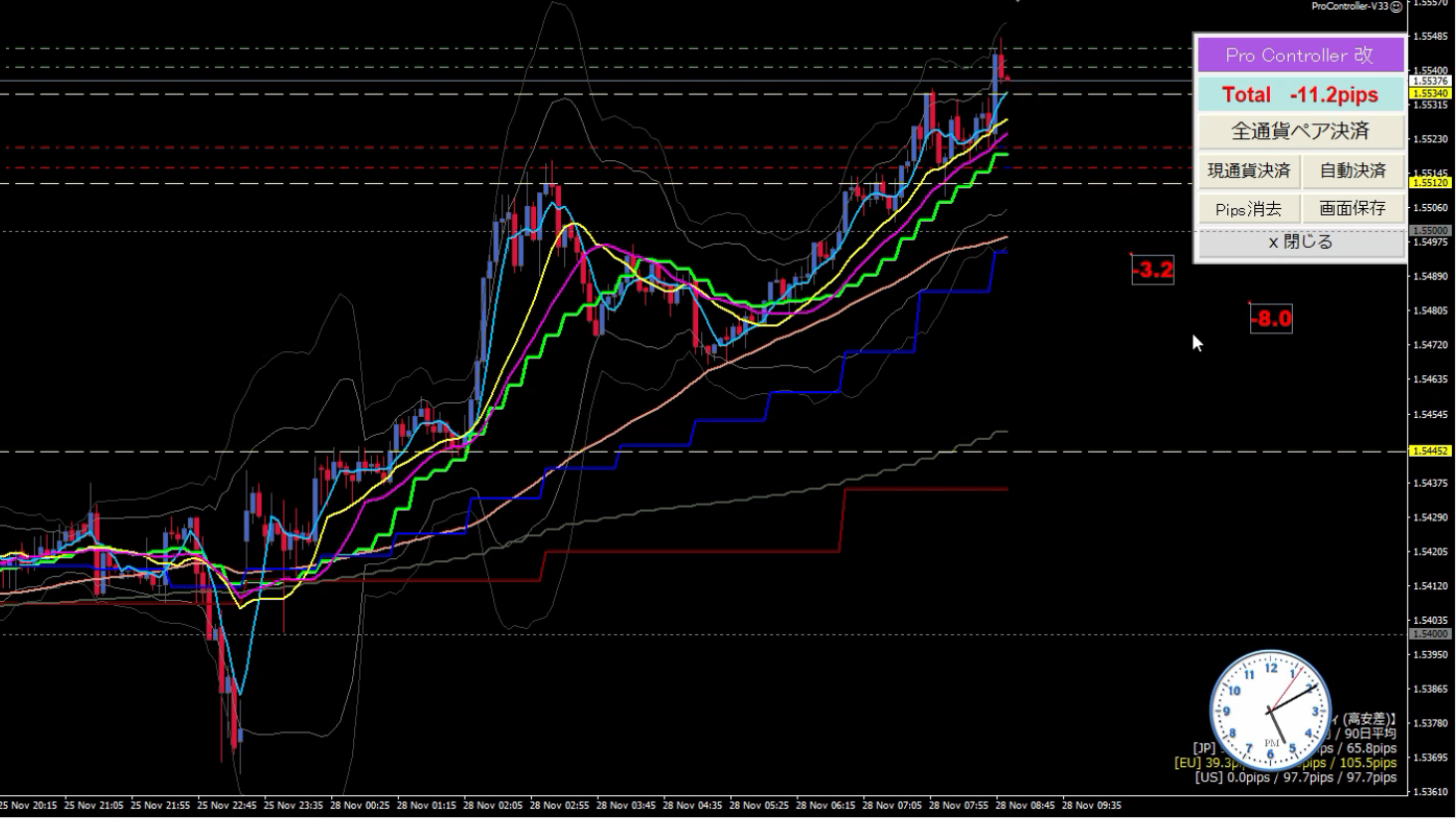Click the [JP] 65.8pips volatility row

tap(1295, 748)
